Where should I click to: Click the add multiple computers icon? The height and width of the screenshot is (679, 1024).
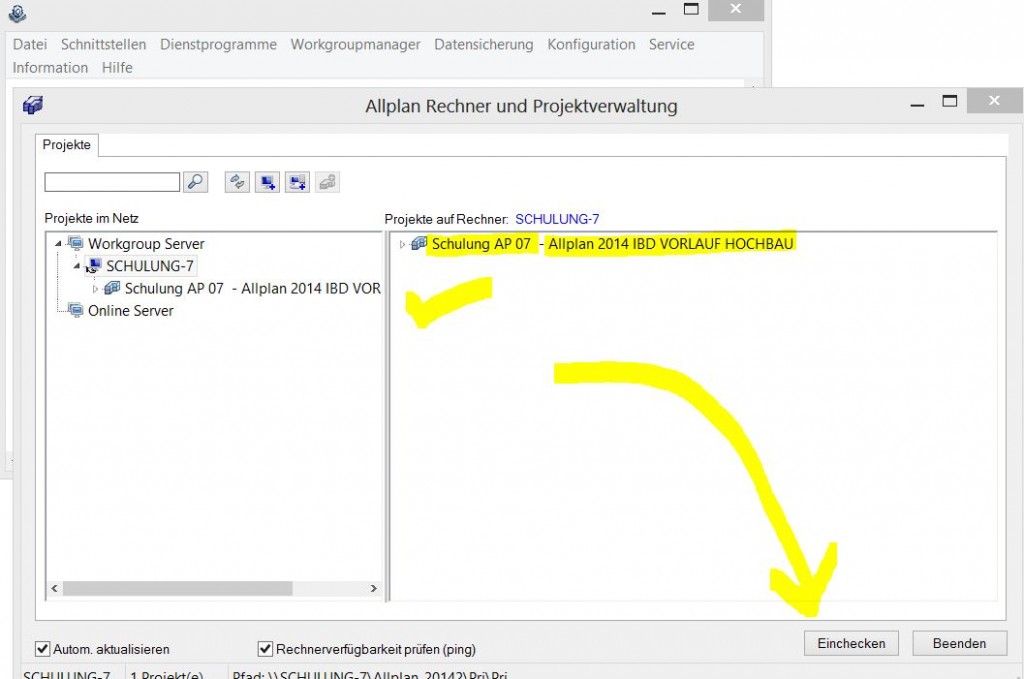(297, 182)
